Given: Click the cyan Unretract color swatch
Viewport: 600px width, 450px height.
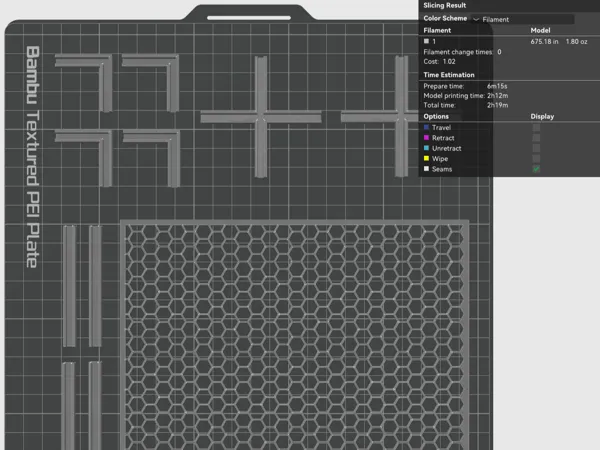Looking at the screenshot, I should click(x=426, y=148).
